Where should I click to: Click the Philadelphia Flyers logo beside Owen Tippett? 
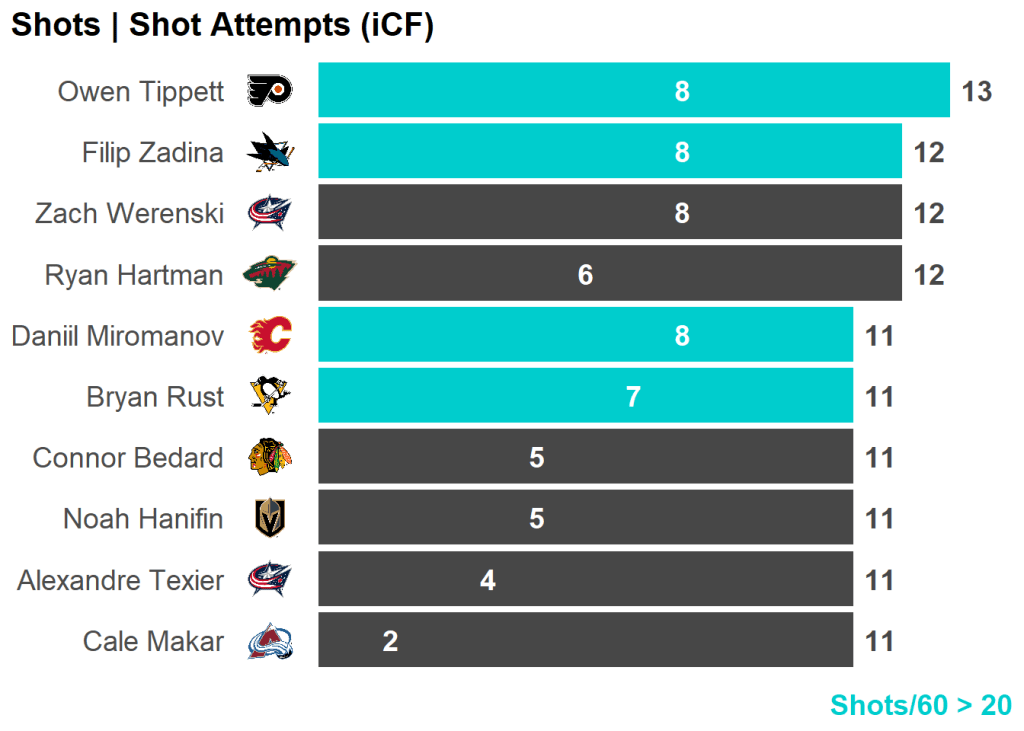[269, 91]
